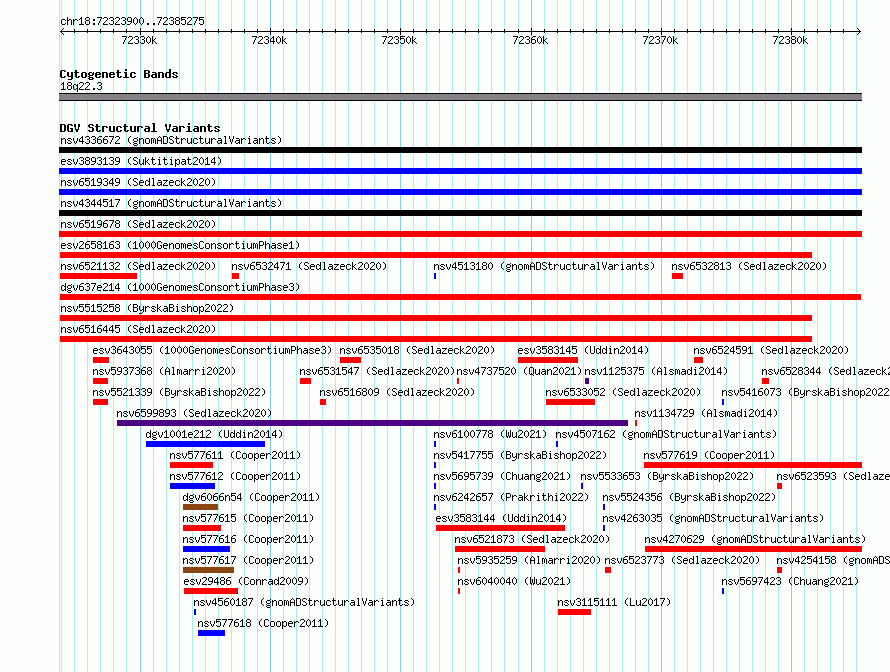Viewport: 890px width, 672px height.
Task: Select nsv5524356 (ByrskaBishop2022) label
Action: 689,497
